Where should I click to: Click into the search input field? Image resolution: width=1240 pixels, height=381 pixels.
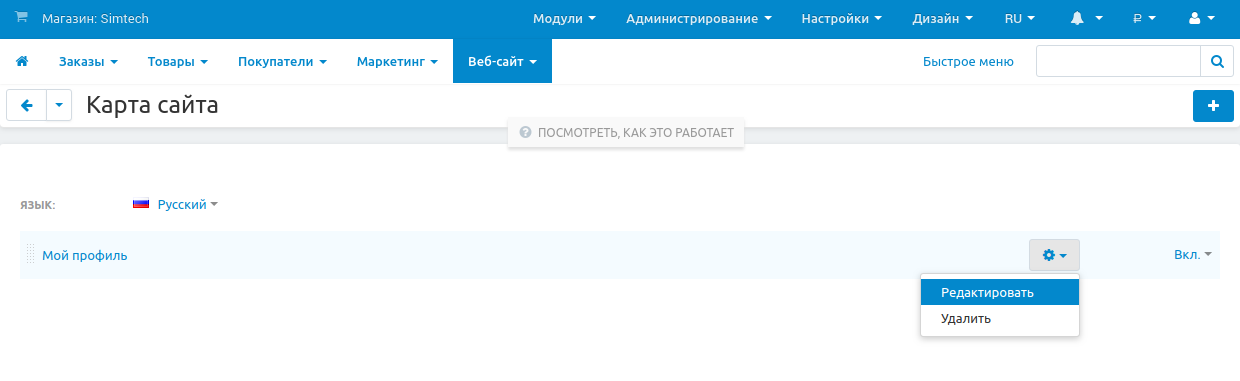1118,61
